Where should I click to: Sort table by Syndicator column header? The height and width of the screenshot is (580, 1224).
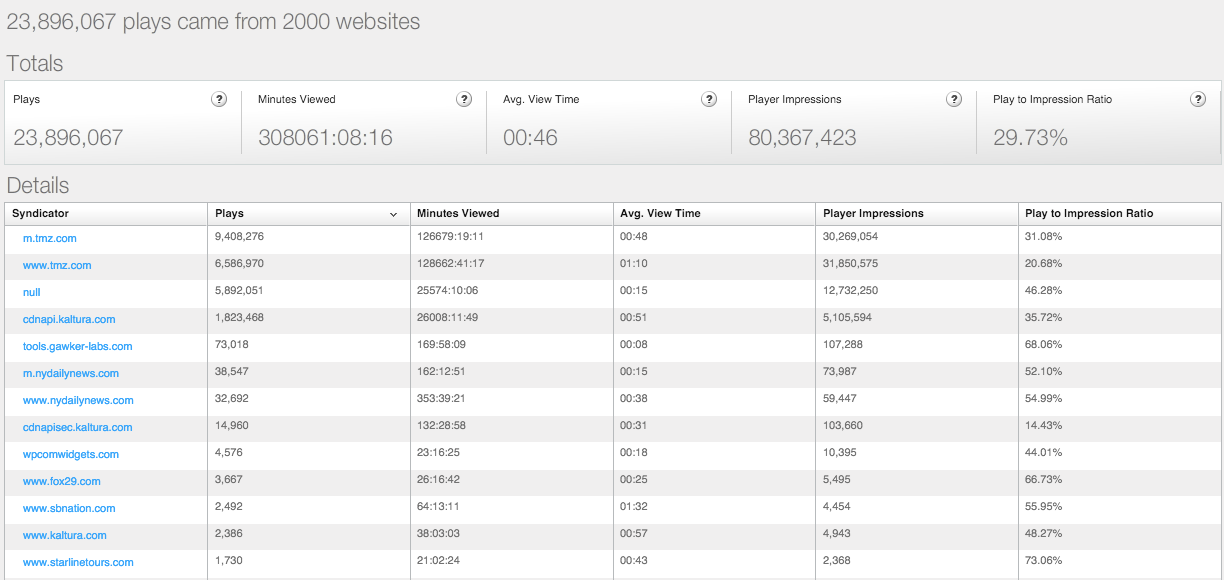pyautogui.click(x=106, y=213)
